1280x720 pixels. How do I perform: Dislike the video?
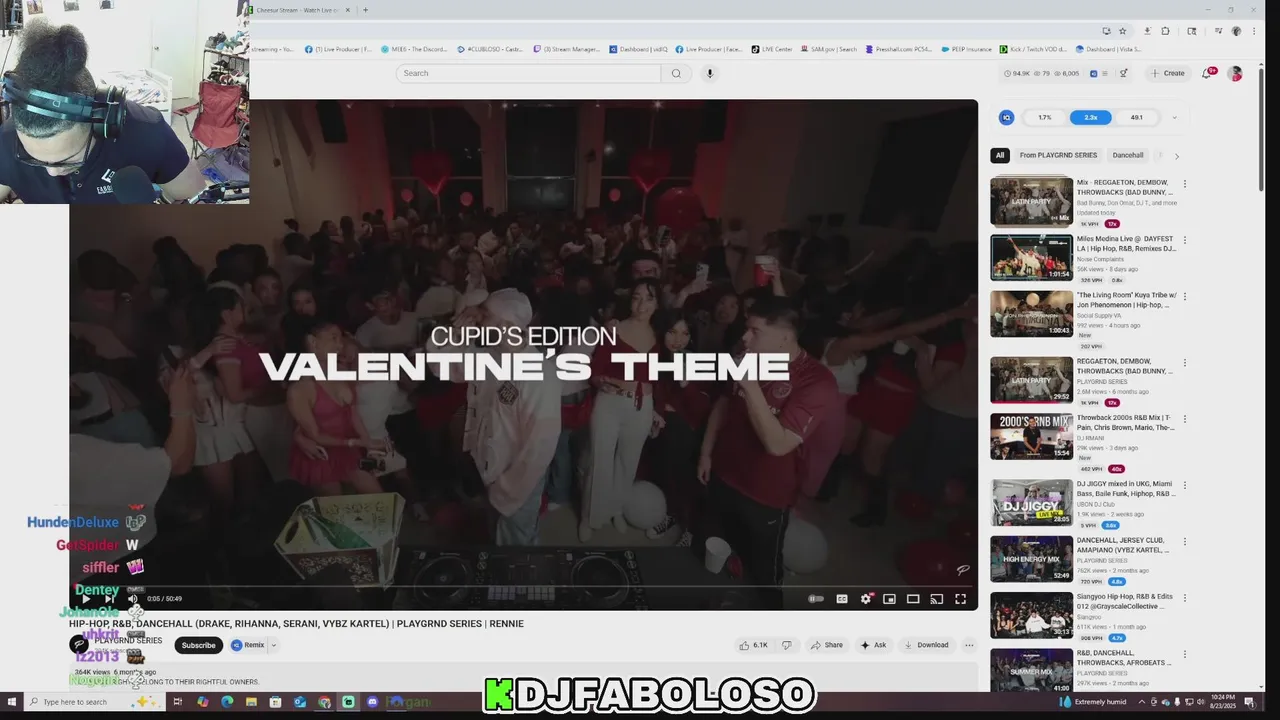(786, 645)
